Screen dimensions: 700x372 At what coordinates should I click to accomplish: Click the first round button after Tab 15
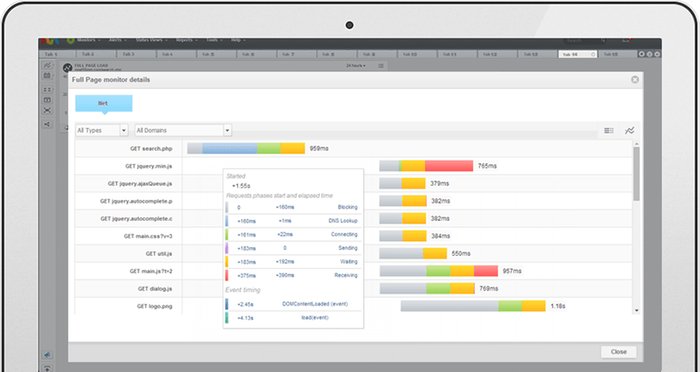point(642,54)
